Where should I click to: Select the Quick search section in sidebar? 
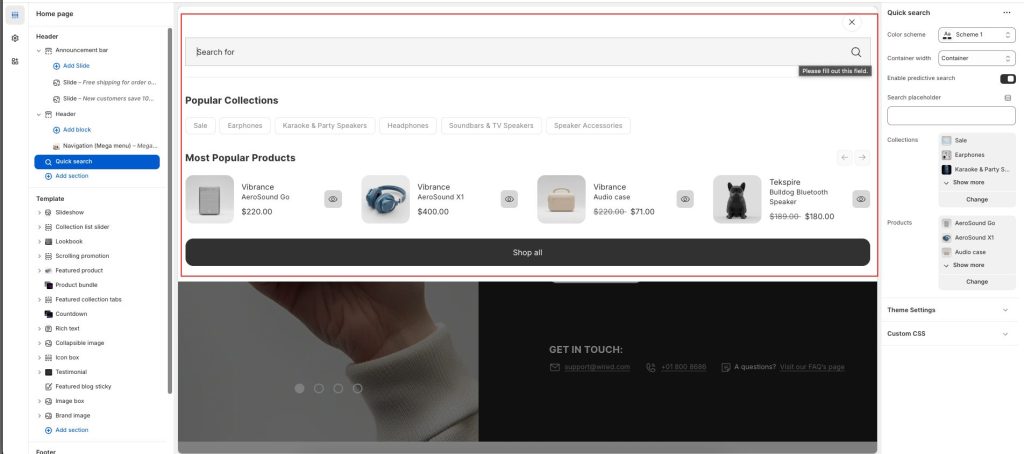coord(97,161)
